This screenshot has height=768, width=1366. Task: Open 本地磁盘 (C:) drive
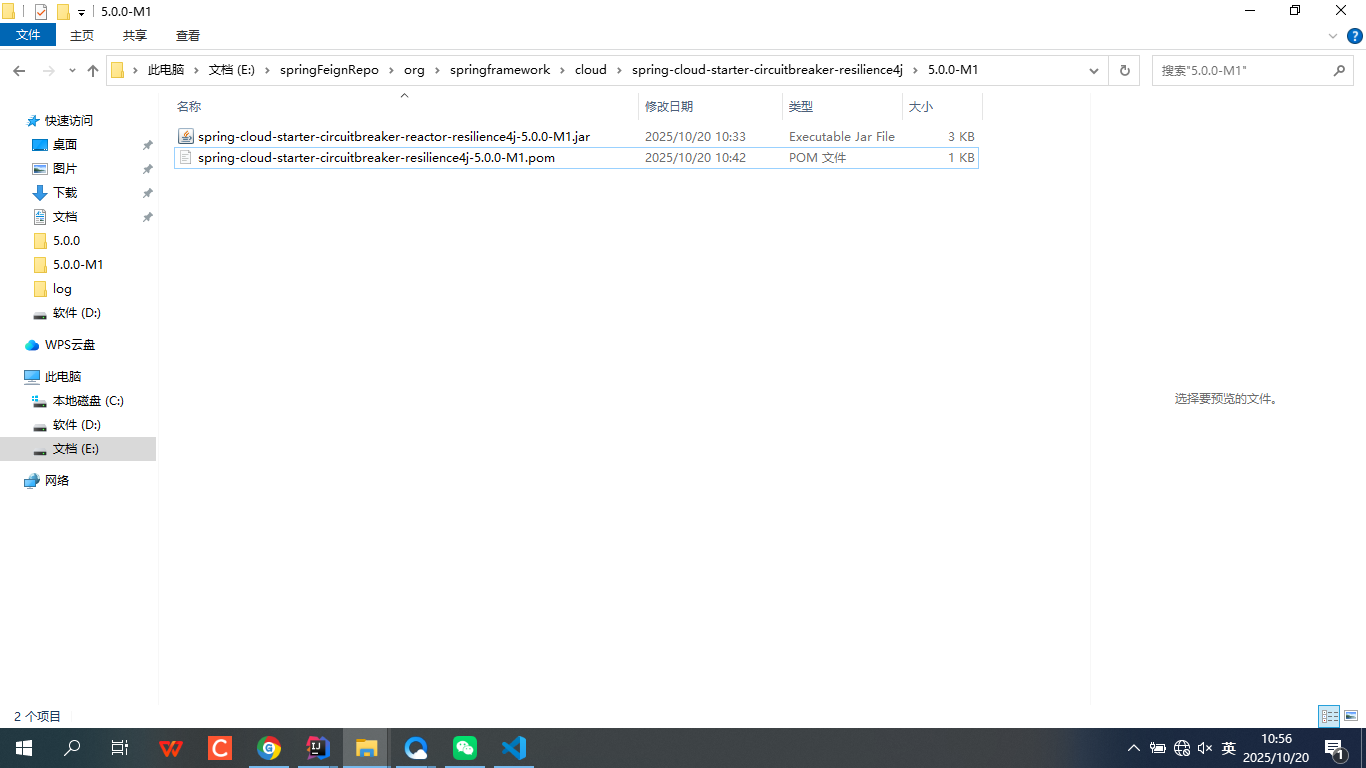pos(88,400)
